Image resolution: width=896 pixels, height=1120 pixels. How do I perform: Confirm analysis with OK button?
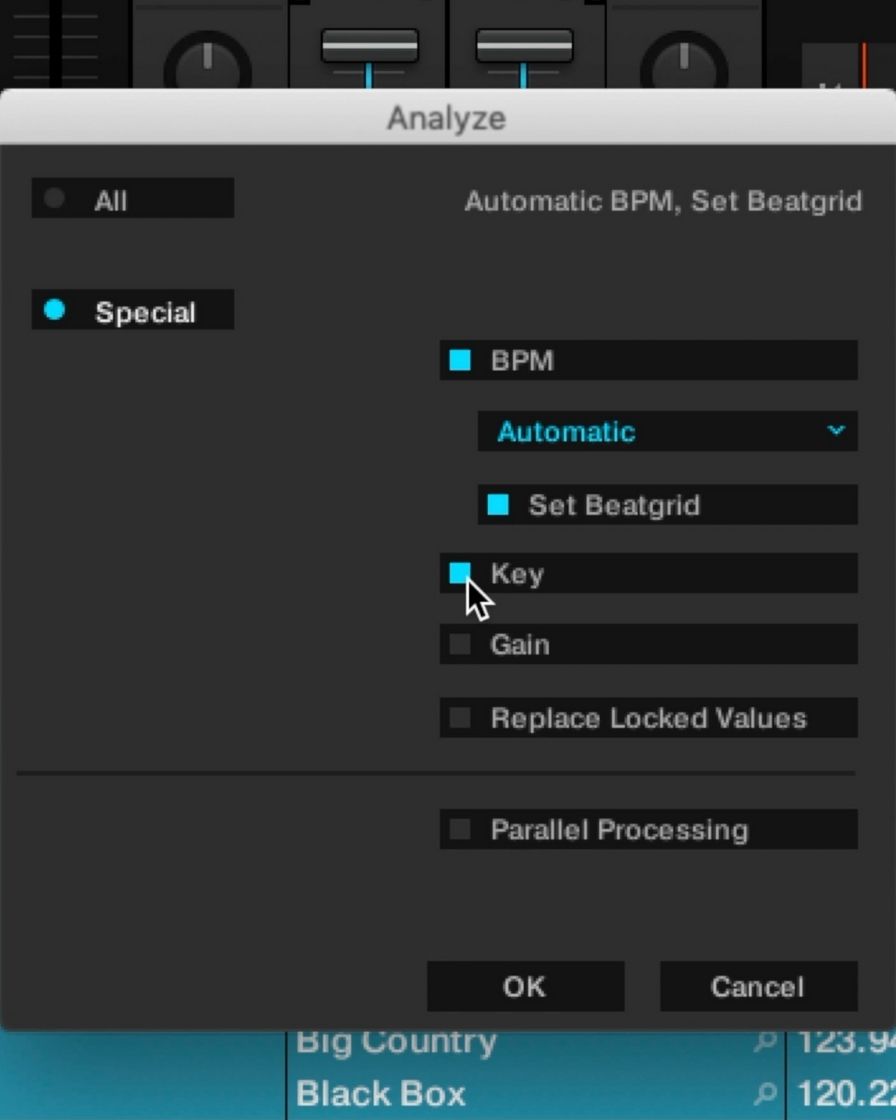525,986
